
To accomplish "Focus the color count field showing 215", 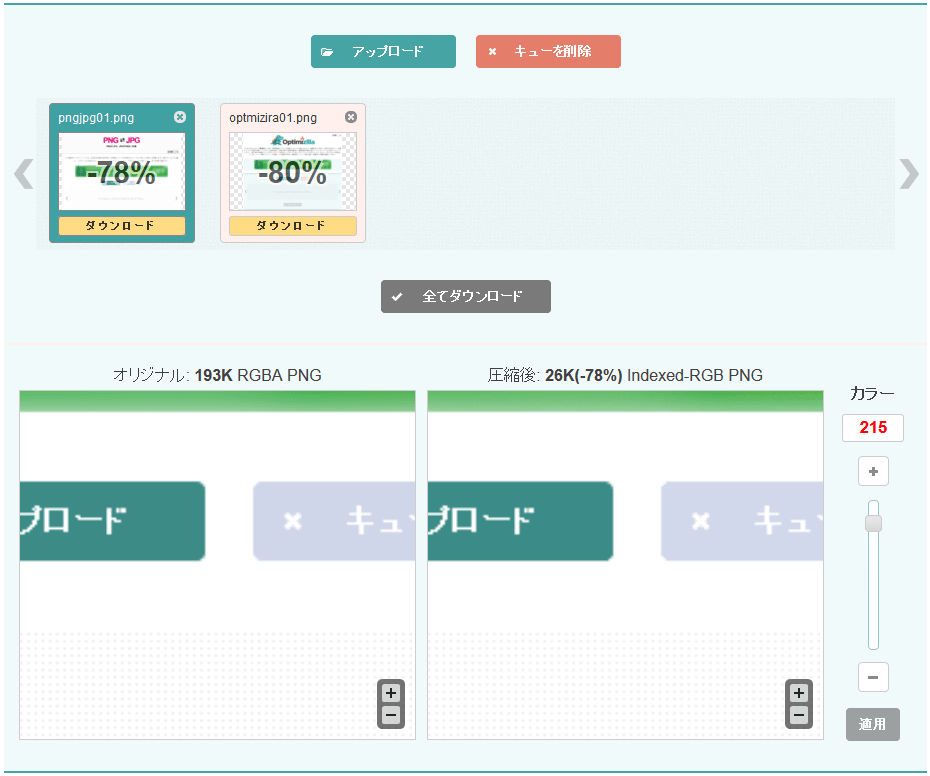I will click(x=872, y=428).
